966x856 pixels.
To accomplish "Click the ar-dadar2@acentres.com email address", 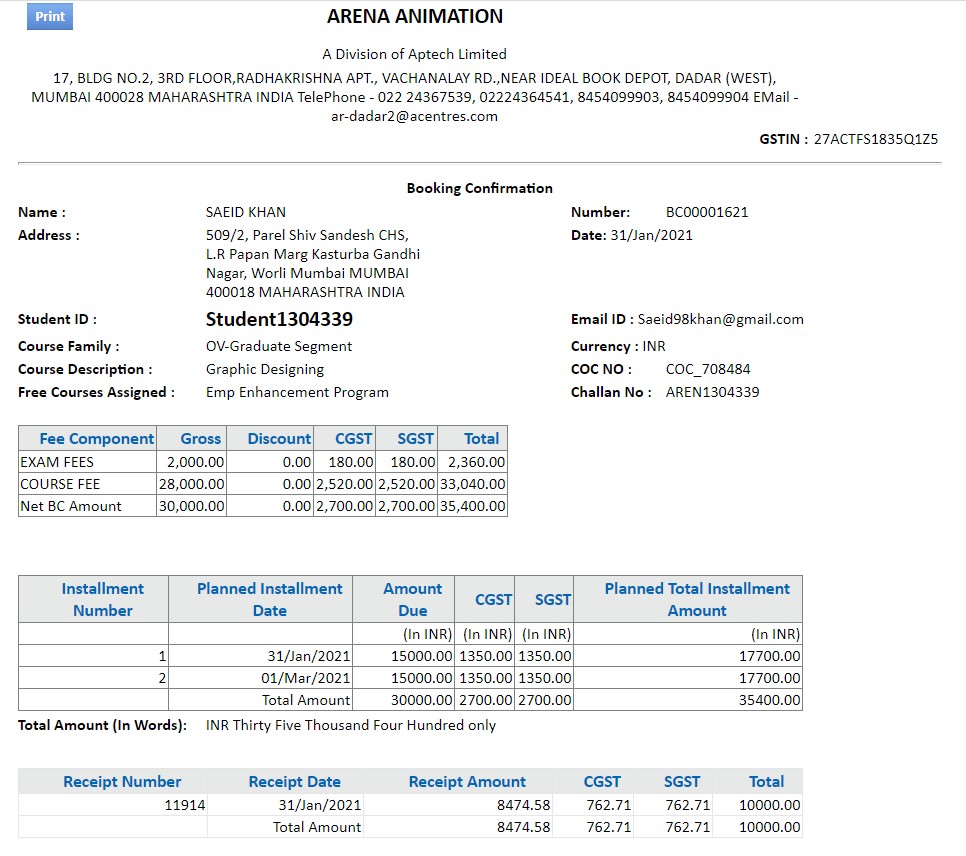I will (x=415, y=116).
